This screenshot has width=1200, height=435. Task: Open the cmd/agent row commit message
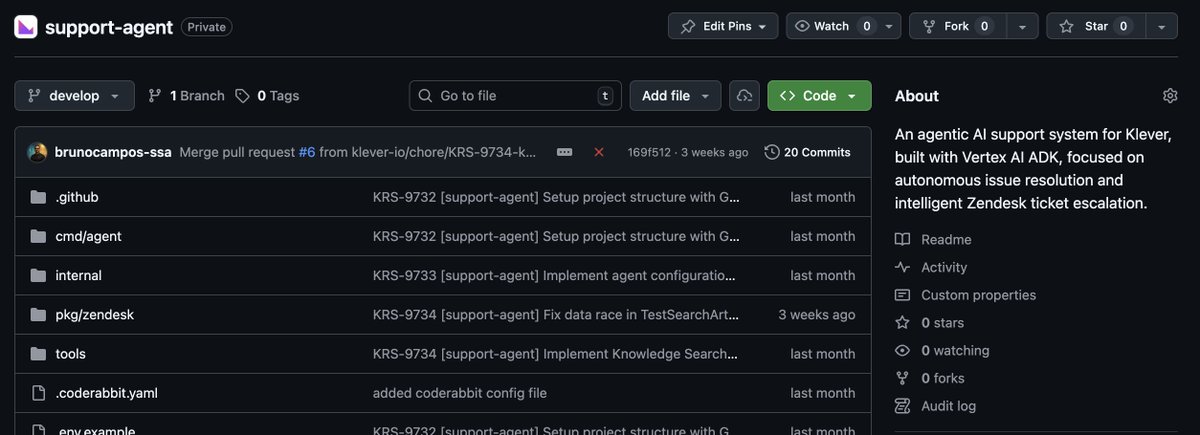pyautogui.click(x=557, y=236)
